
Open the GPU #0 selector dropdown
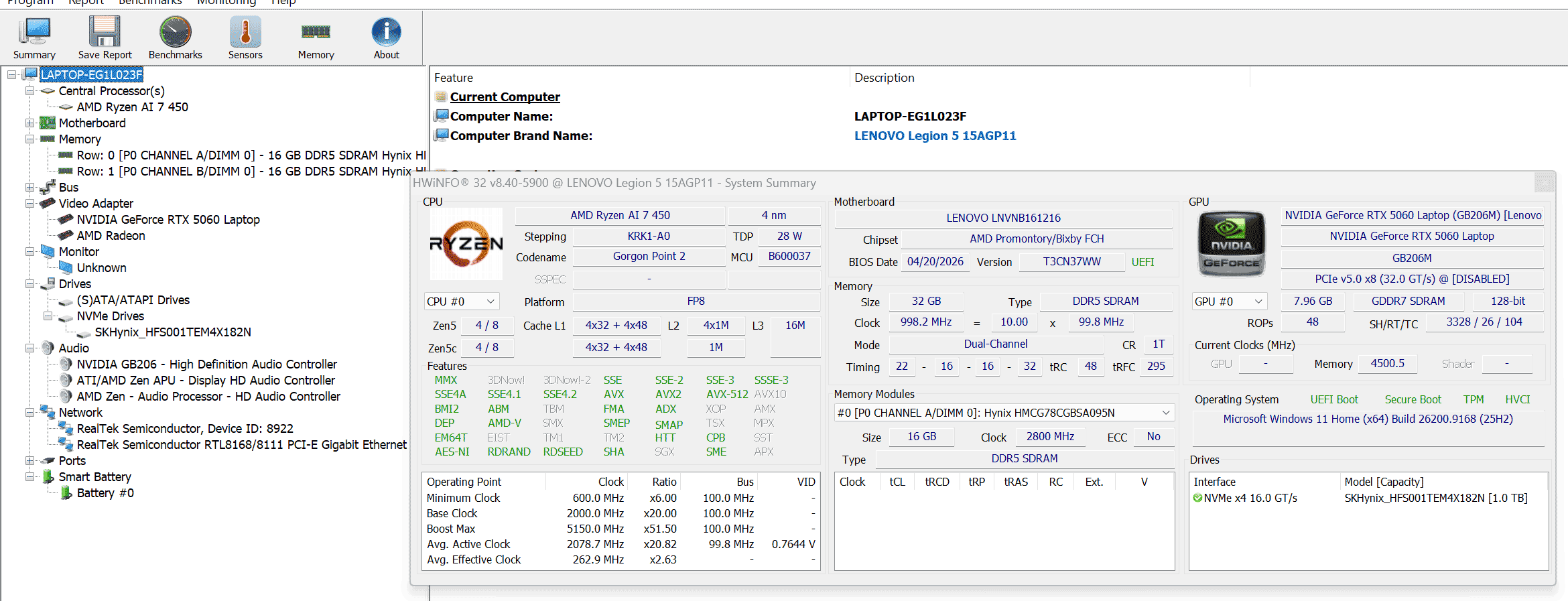pos(1230,302)
